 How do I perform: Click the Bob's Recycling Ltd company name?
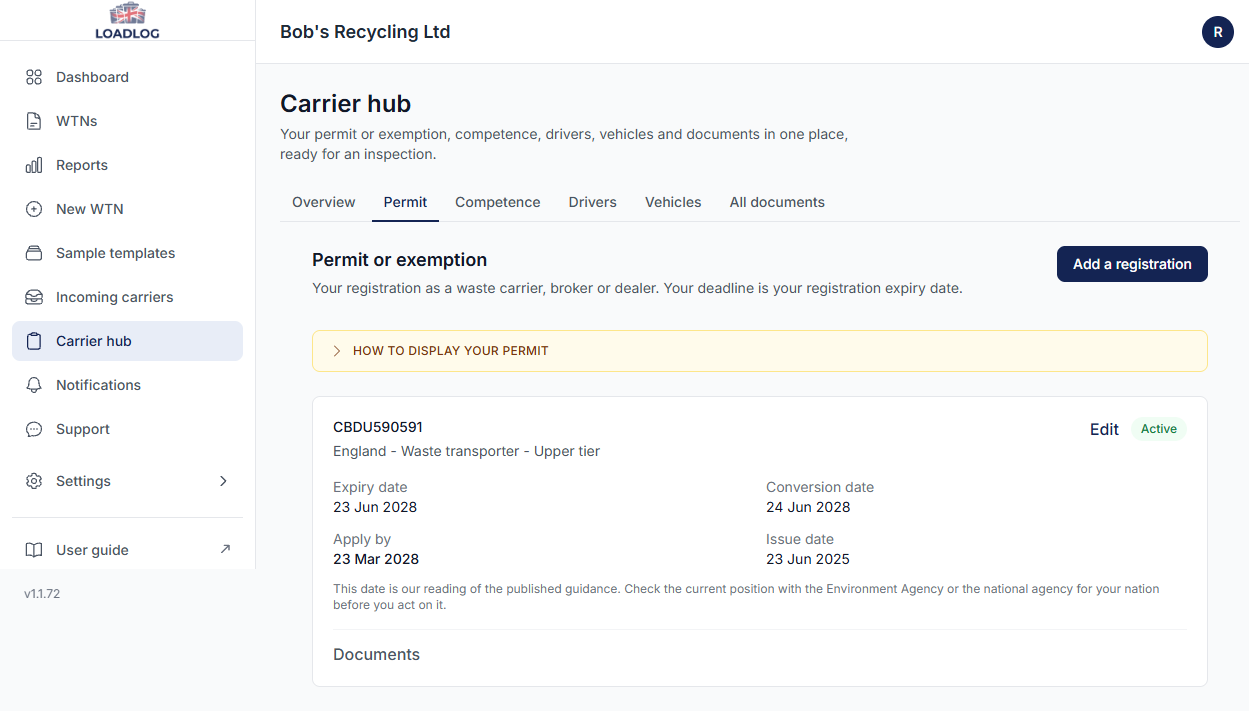tap(365, 32)
